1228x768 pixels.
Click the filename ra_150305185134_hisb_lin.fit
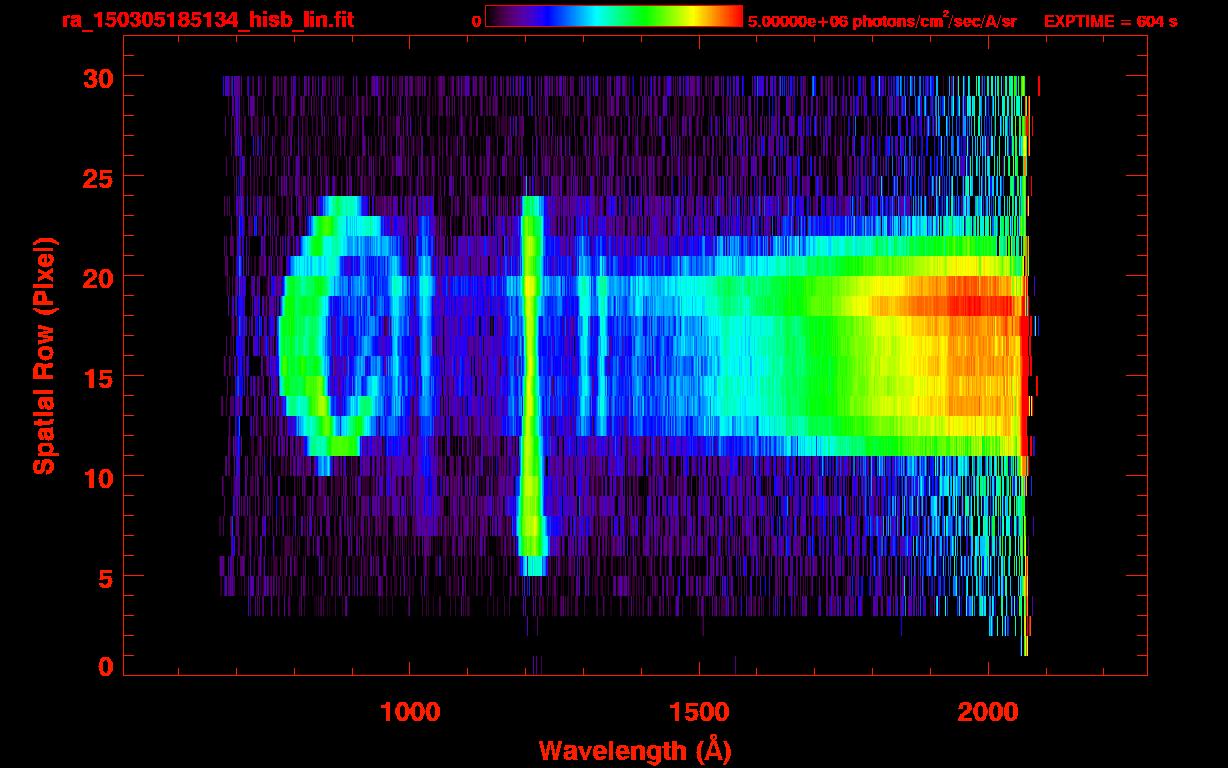click(207, 20)
